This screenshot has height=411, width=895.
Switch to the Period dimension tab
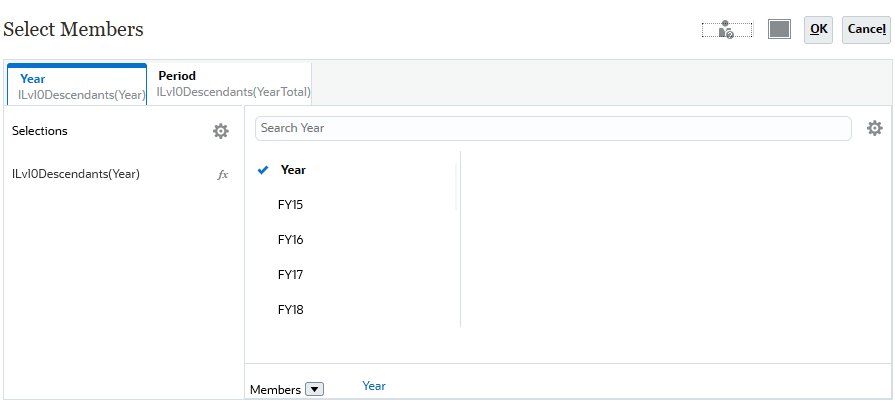(233, 84)
